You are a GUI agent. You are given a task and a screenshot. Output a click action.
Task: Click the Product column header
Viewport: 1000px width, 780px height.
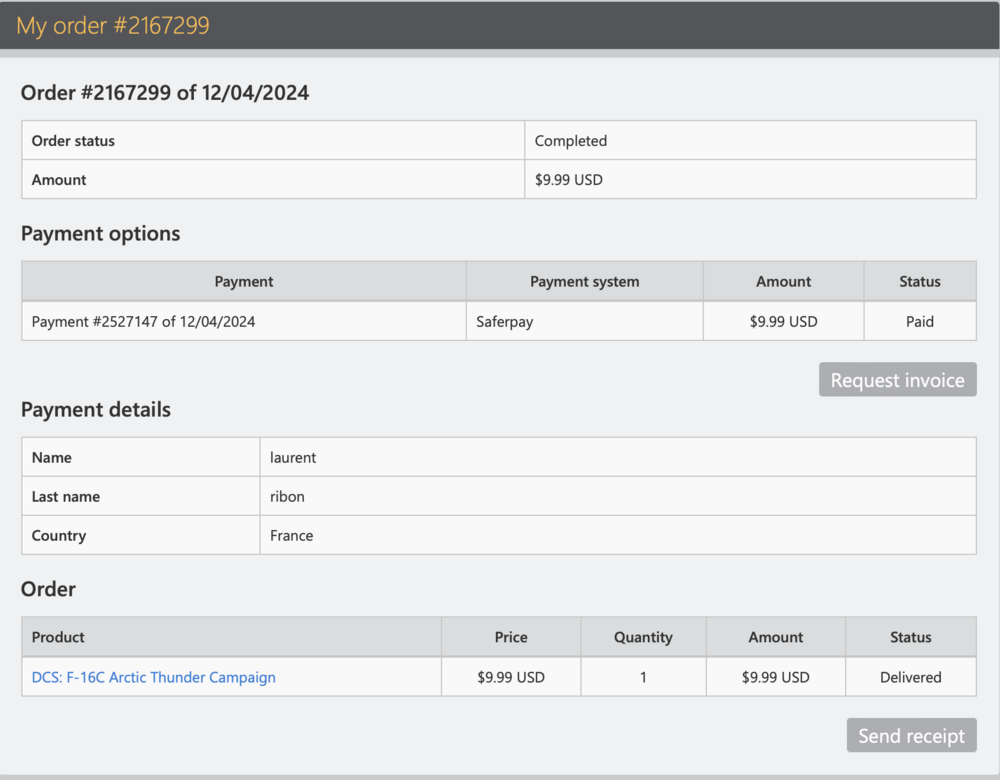pyautogui.click(x=58, y=637)
